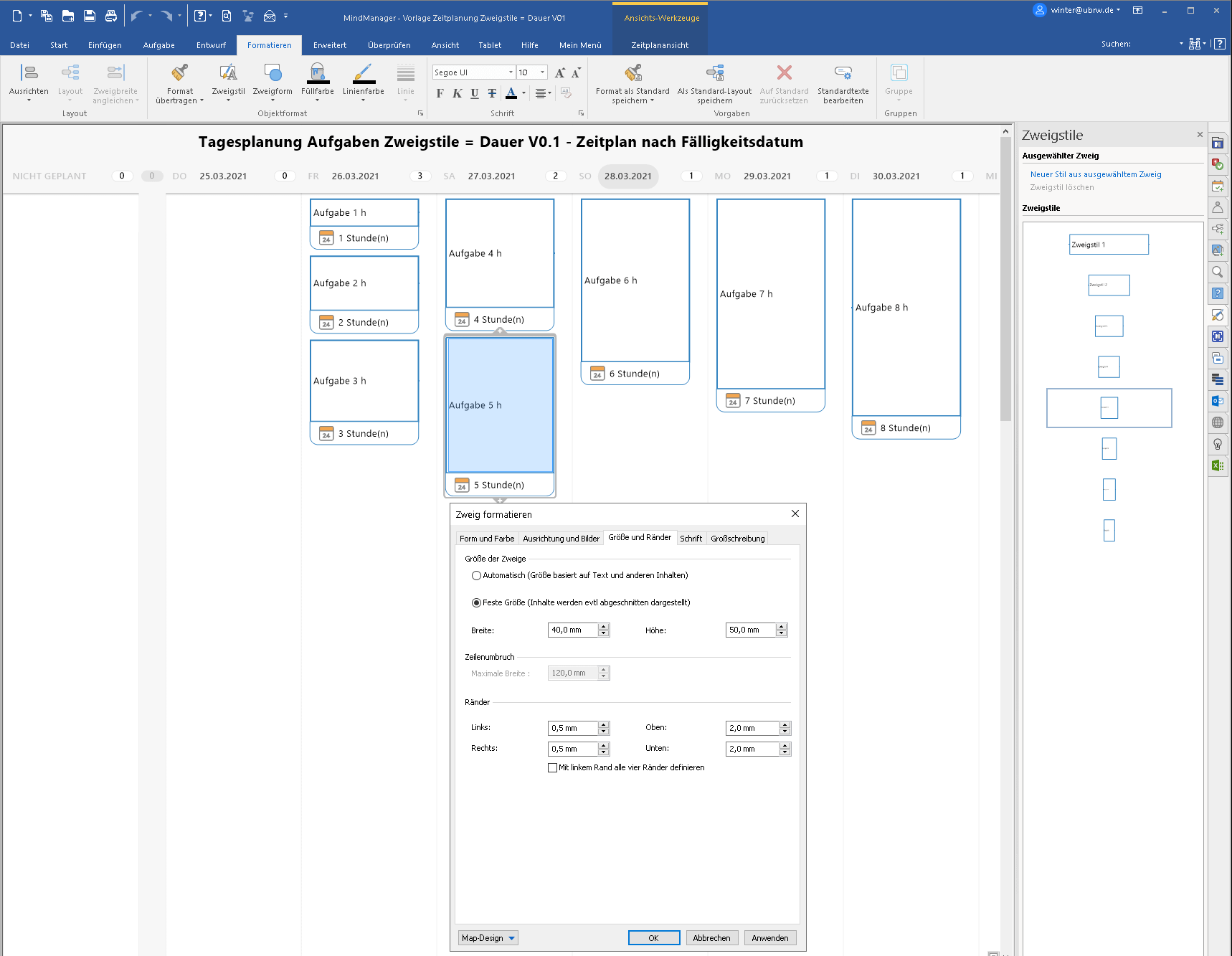Image resolution: width=1232 pixels, height=956 pixels.
Task: Click the Füllfarbe paint bucket icon
Action: [317, 72]
